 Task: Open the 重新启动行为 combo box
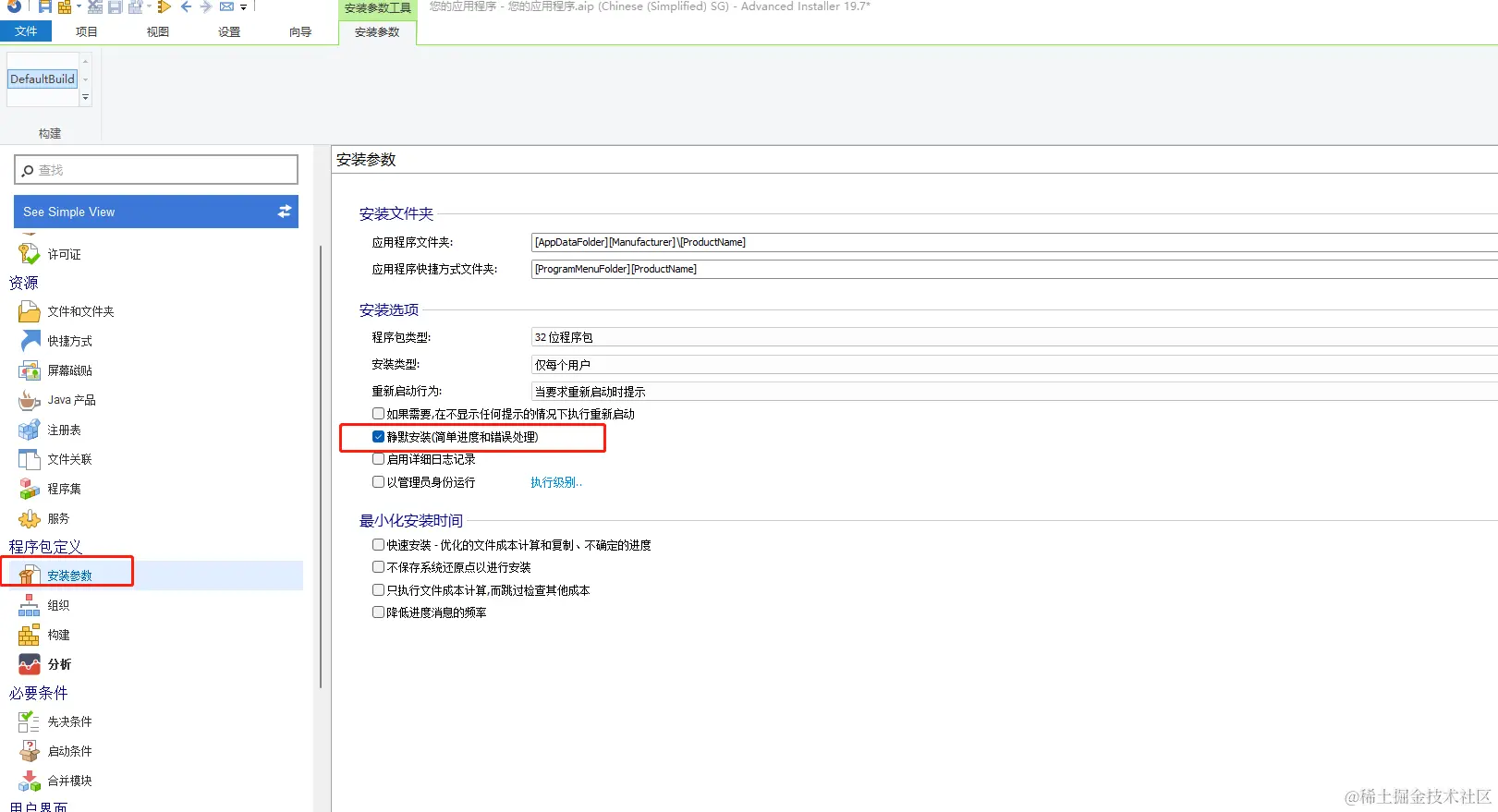point(1014,391)
